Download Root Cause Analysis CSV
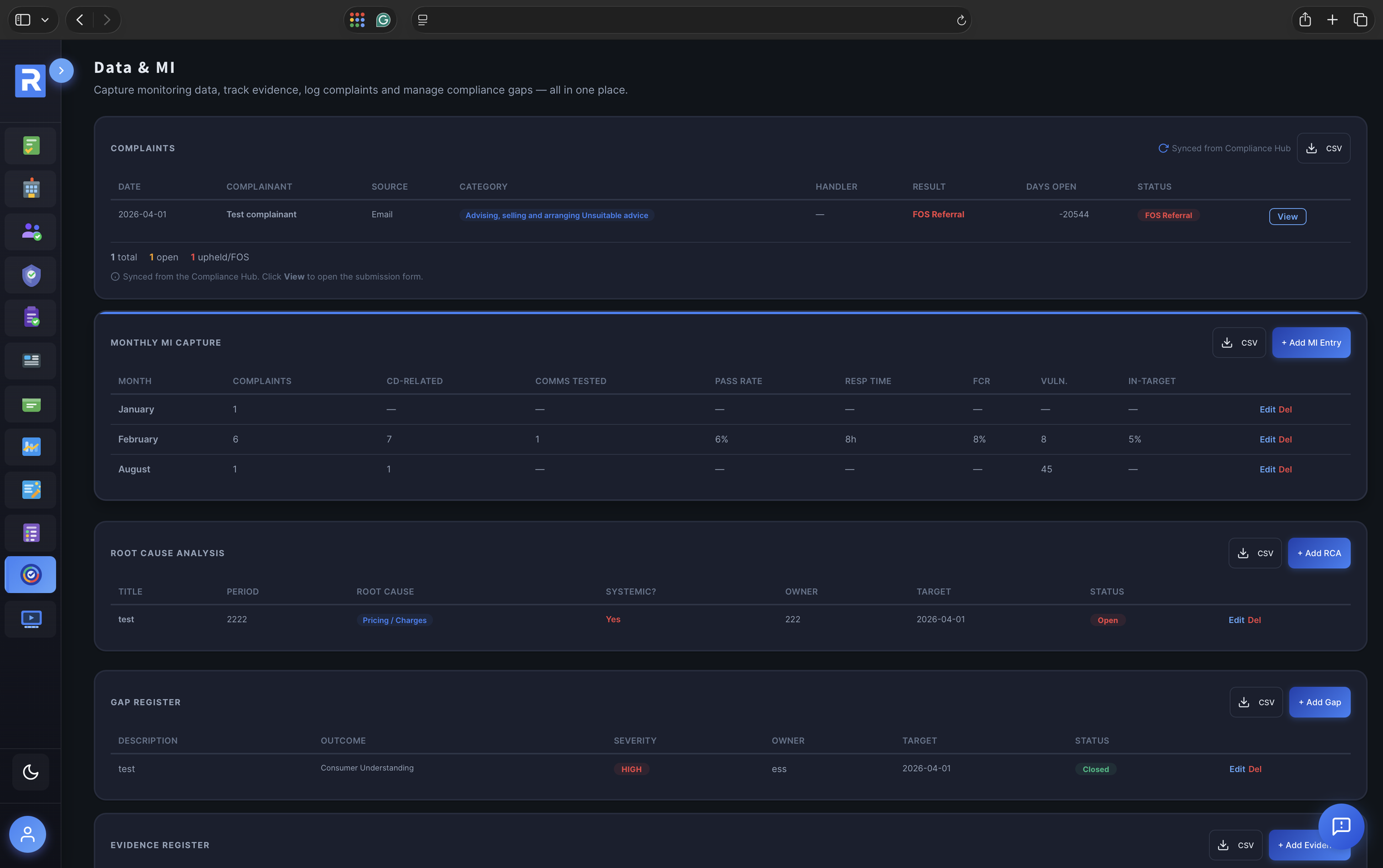 pos(1255,553)
